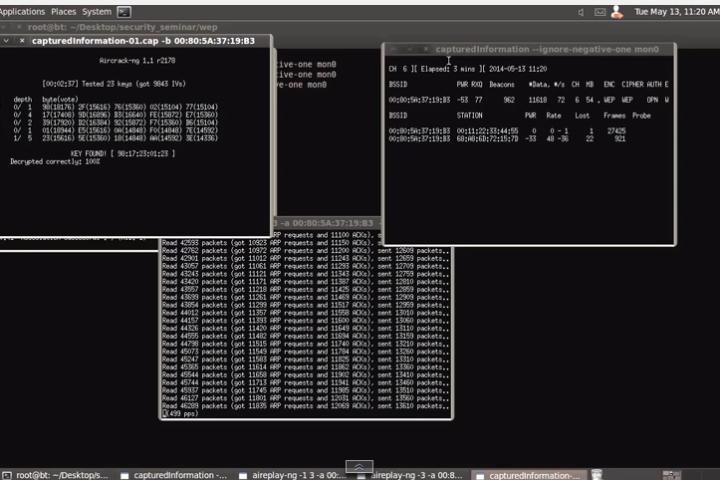Switch to aireplay-ng -1 3 -a taskbar window

292,475
